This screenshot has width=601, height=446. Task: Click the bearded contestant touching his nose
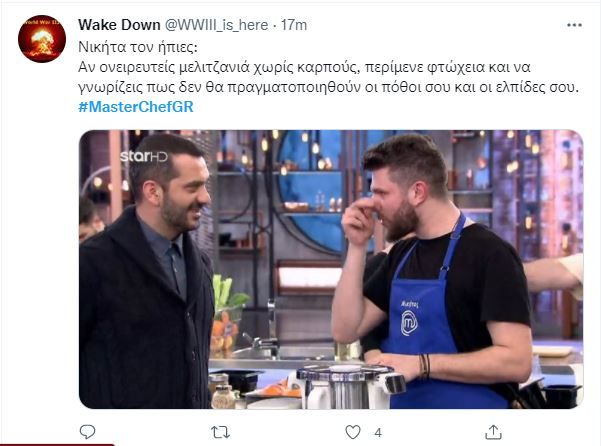pos(432,272)
